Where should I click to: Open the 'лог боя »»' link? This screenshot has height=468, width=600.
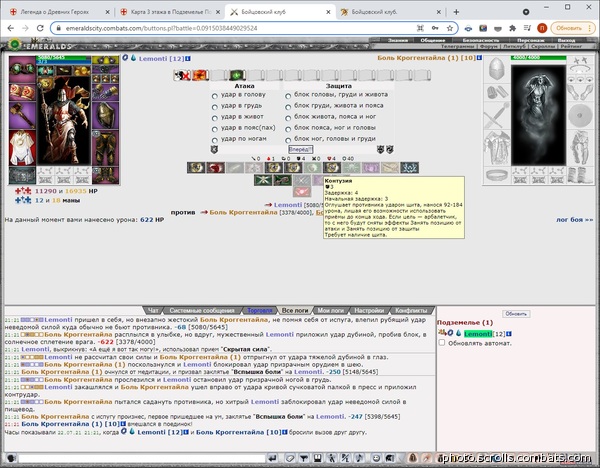[x=574, y=220]
